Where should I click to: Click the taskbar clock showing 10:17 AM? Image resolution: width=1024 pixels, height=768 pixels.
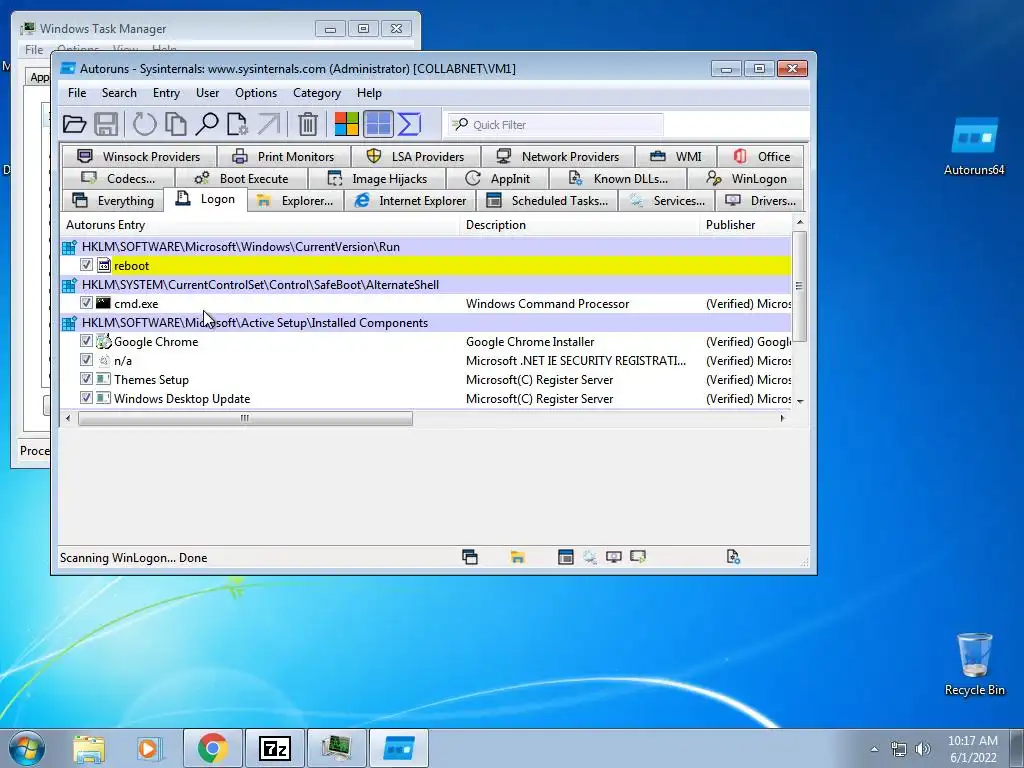coord(972,749)
